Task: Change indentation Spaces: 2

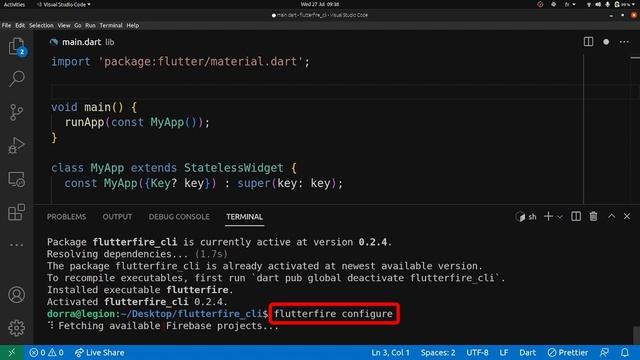Action: pos(438,352)
